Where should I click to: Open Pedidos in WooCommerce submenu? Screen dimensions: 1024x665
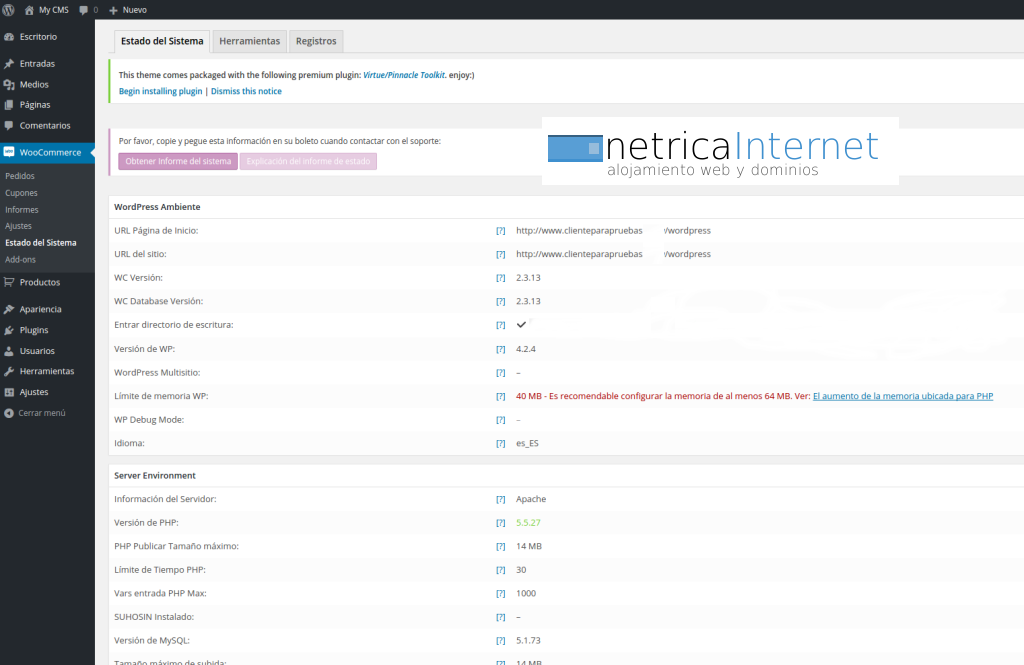pyautogui.click(x=20, y=176)
